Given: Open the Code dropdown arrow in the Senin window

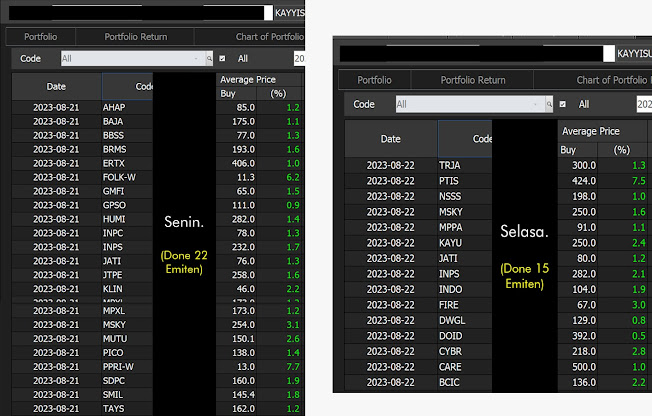Looking at the screenshot, I should (196, 59).
